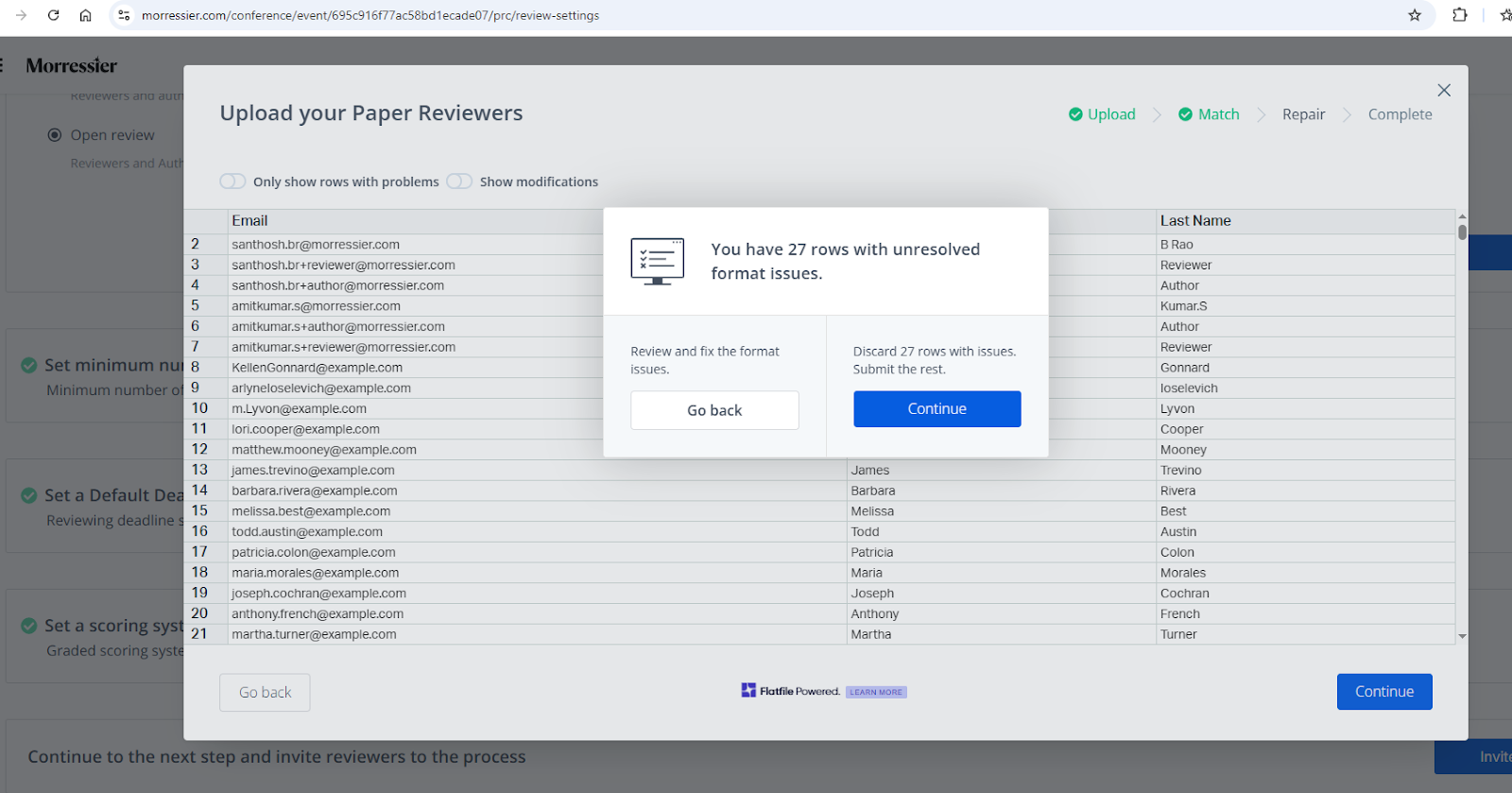Click the browser forward arrow
The height and width of the screenshot is (793, 1512).
[21, 15]
